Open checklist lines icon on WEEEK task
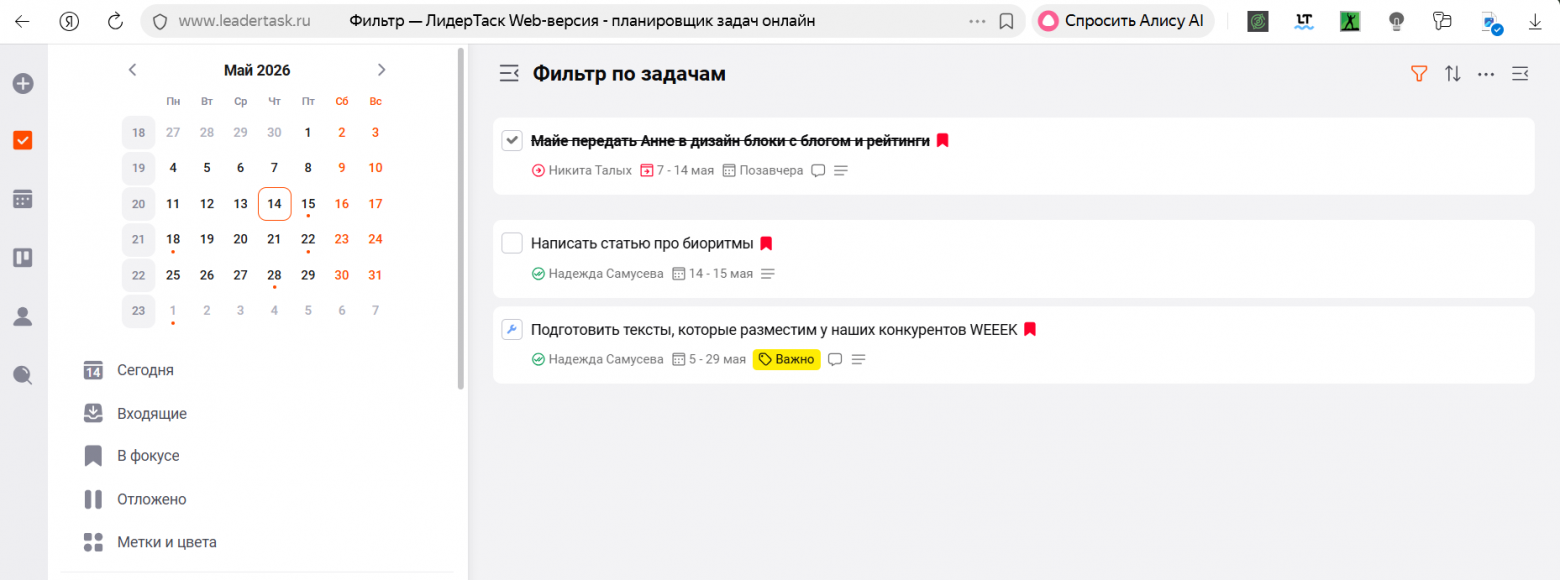The image size is (1560, 580). (x=858, y=360)
